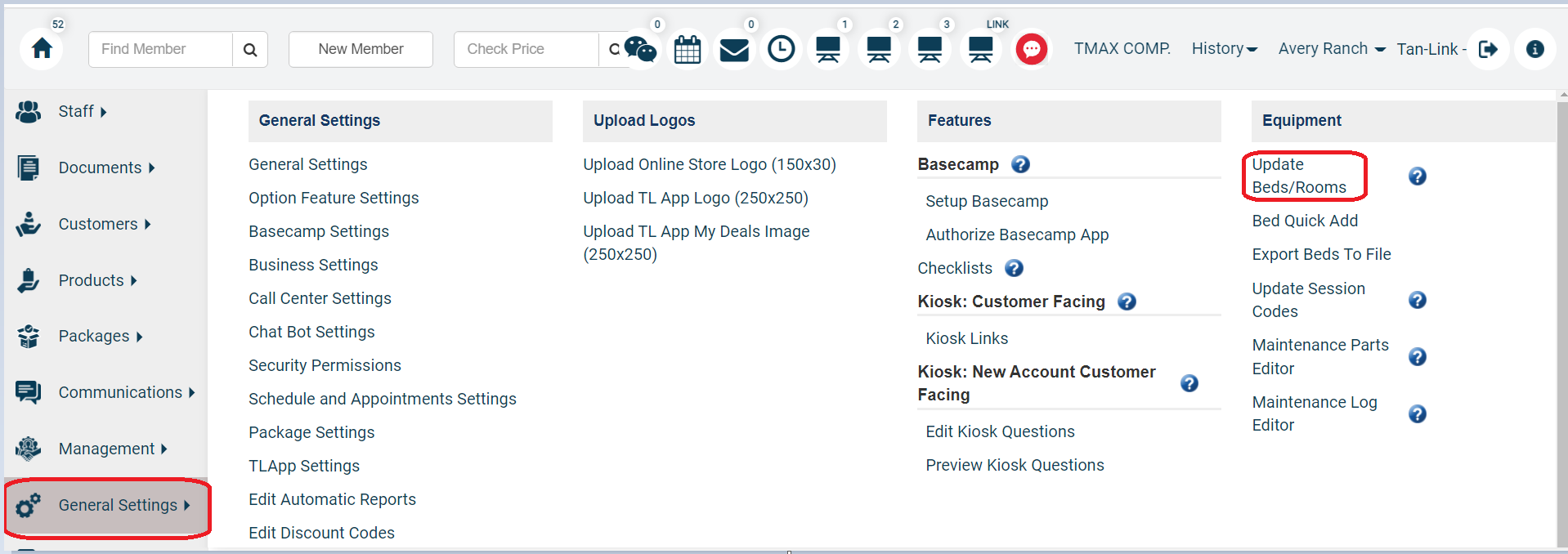
Task: Open Schedule and Appointments Settings
Action: click(x=383, y=400)
